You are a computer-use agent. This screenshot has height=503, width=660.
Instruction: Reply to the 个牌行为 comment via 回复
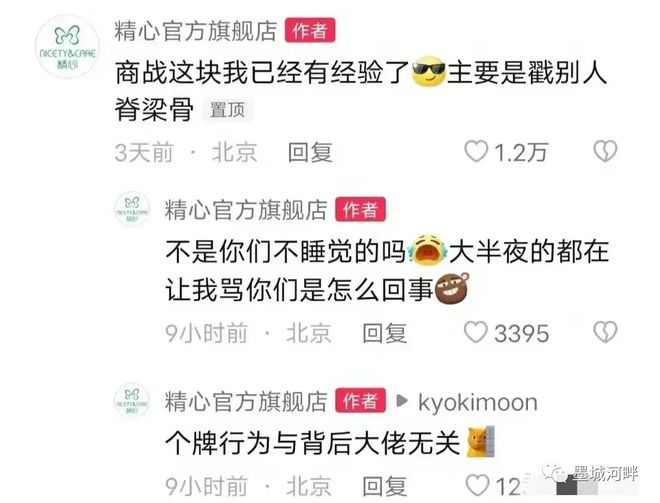[385, 486]
